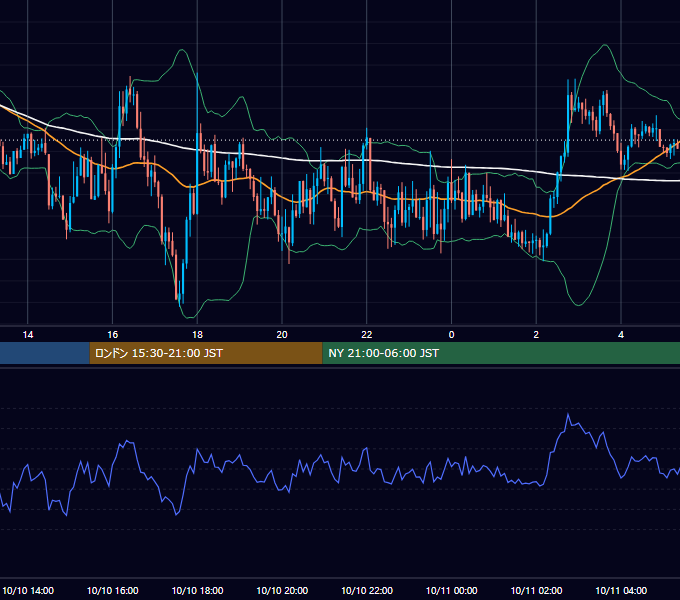Click the 16 hour axis label

112,335
